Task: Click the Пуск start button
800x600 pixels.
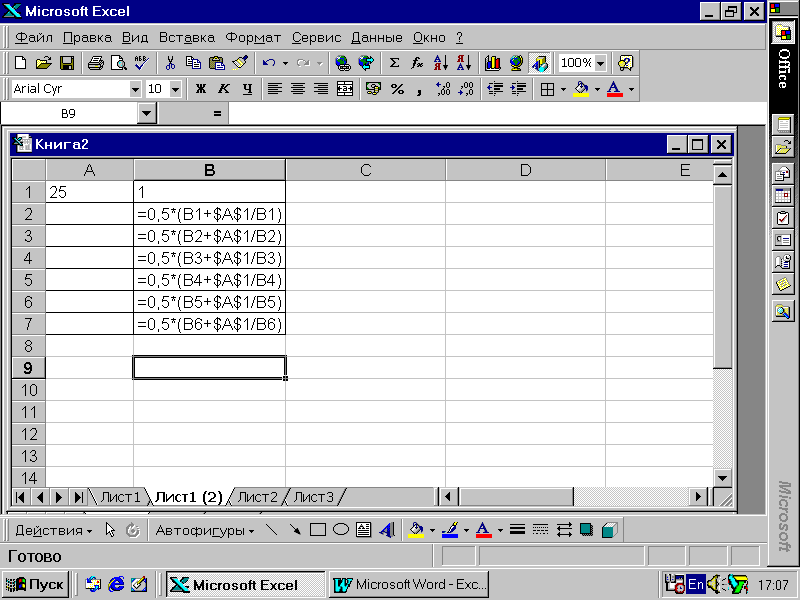Action: click(36, 584)
